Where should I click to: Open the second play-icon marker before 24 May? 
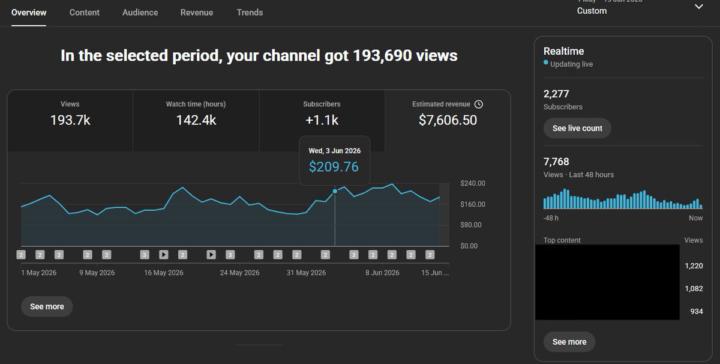tap(211, 255)
